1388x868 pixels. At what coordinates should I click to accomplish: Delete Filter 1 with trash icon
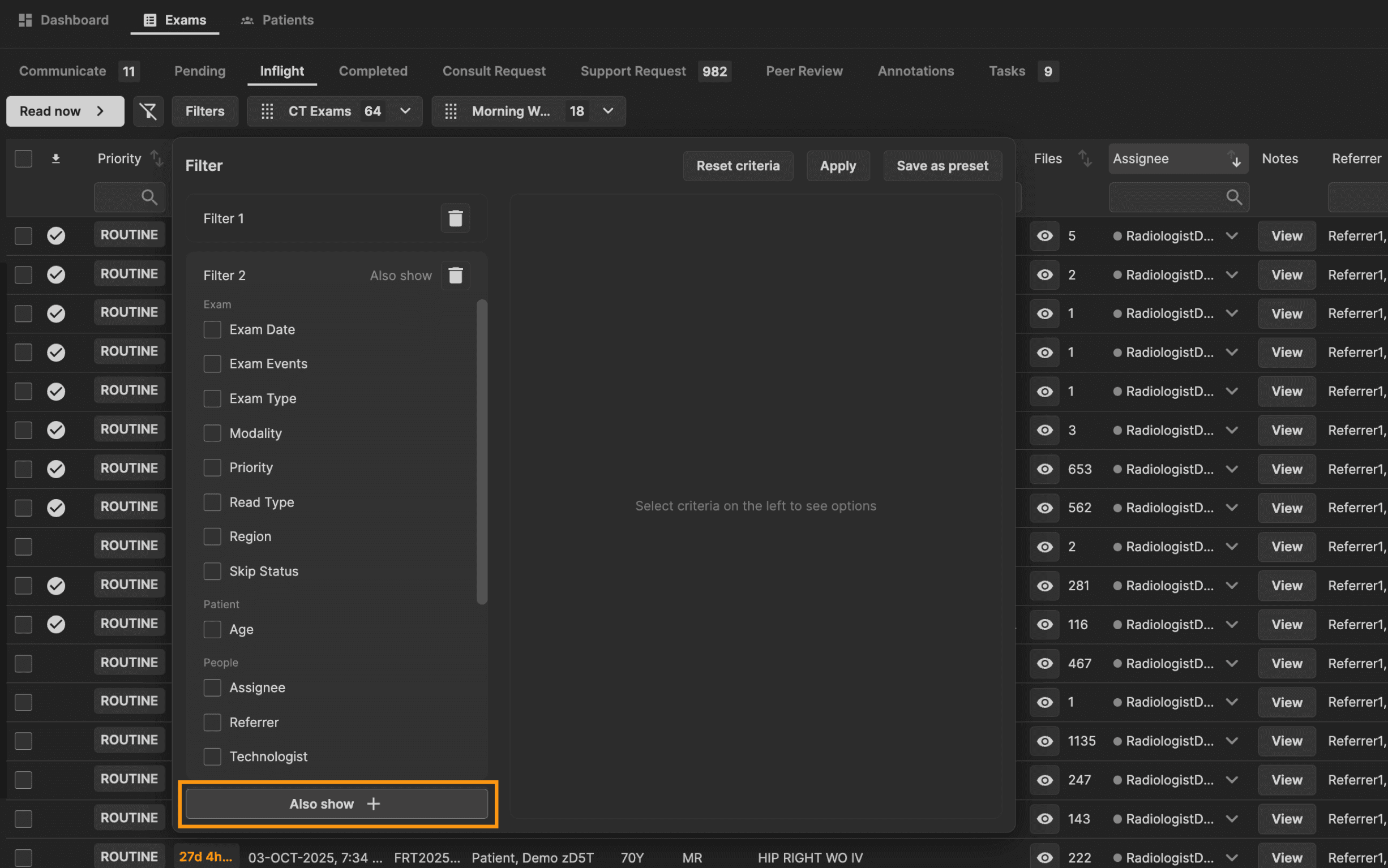tap(455, 218)
